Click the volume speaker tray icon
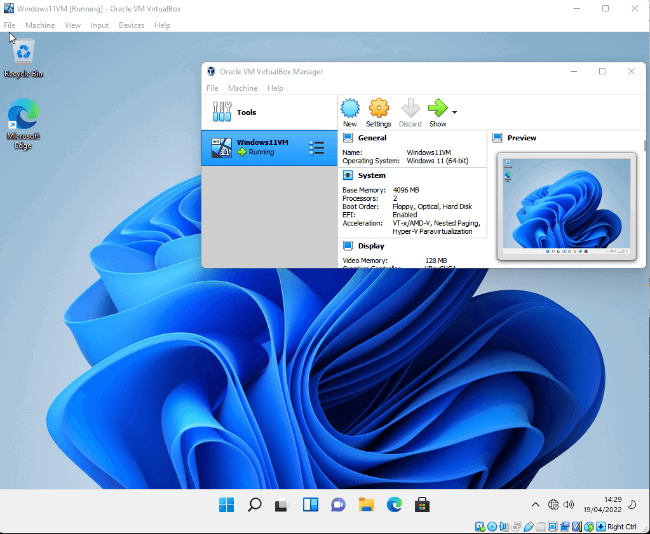650x534 pixels. coord(569,505)
